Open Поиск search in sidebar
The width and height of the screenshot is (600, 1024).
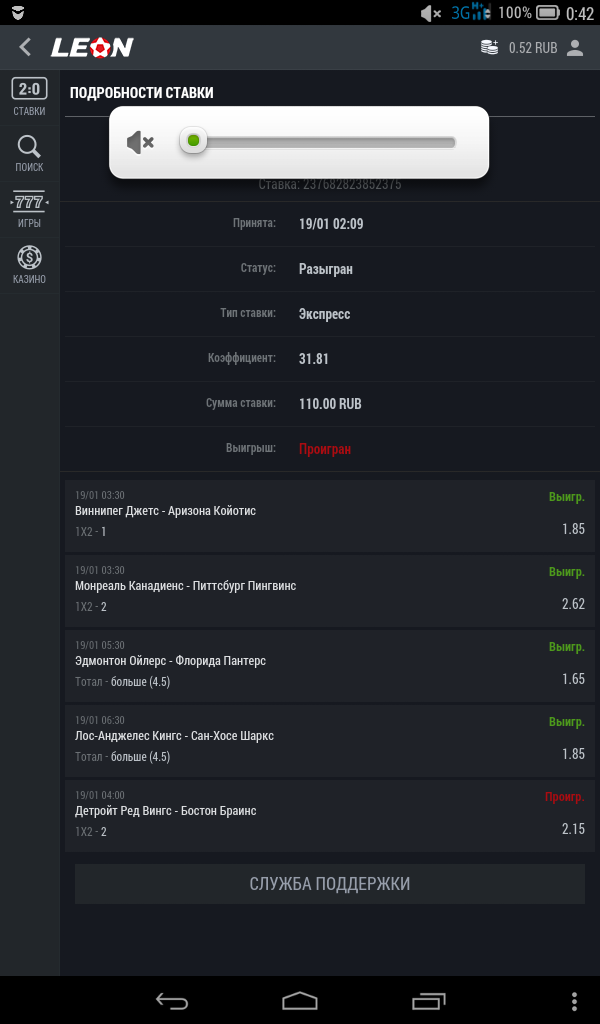click(29, 153)
